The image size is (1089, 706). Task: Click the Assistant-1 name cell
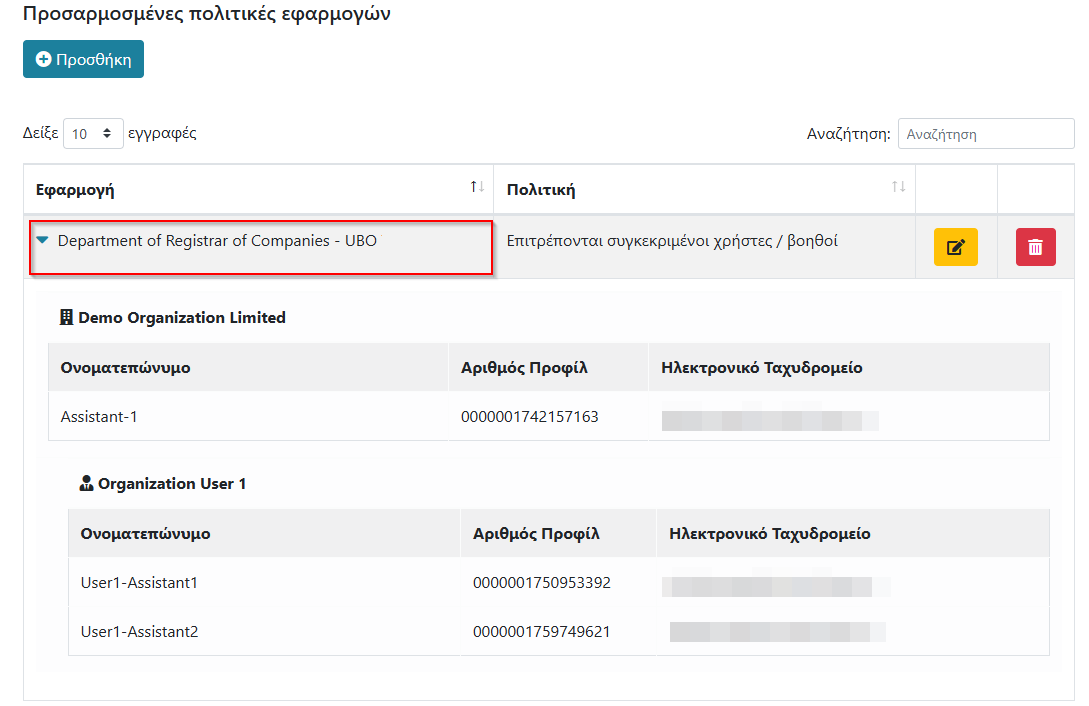pos(99,416)
